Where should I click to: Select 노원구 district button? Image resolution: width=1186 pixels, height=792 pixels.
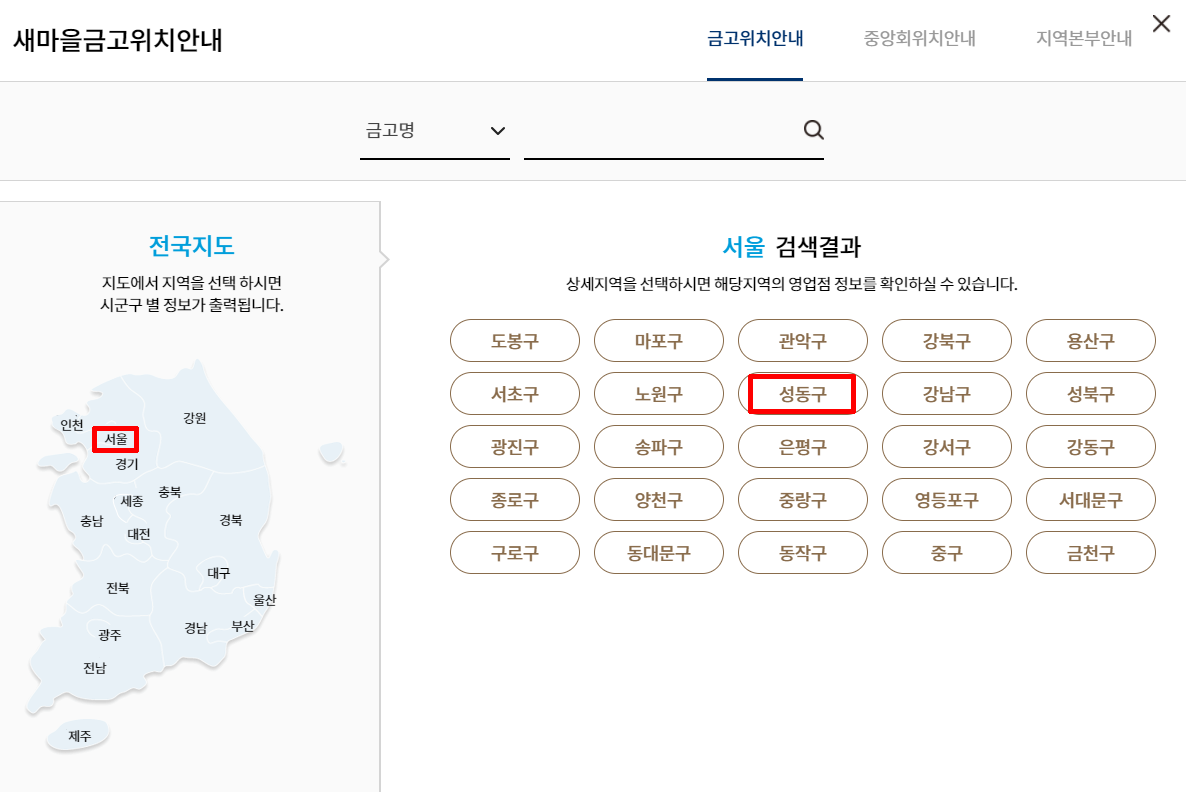coord(659,393)
